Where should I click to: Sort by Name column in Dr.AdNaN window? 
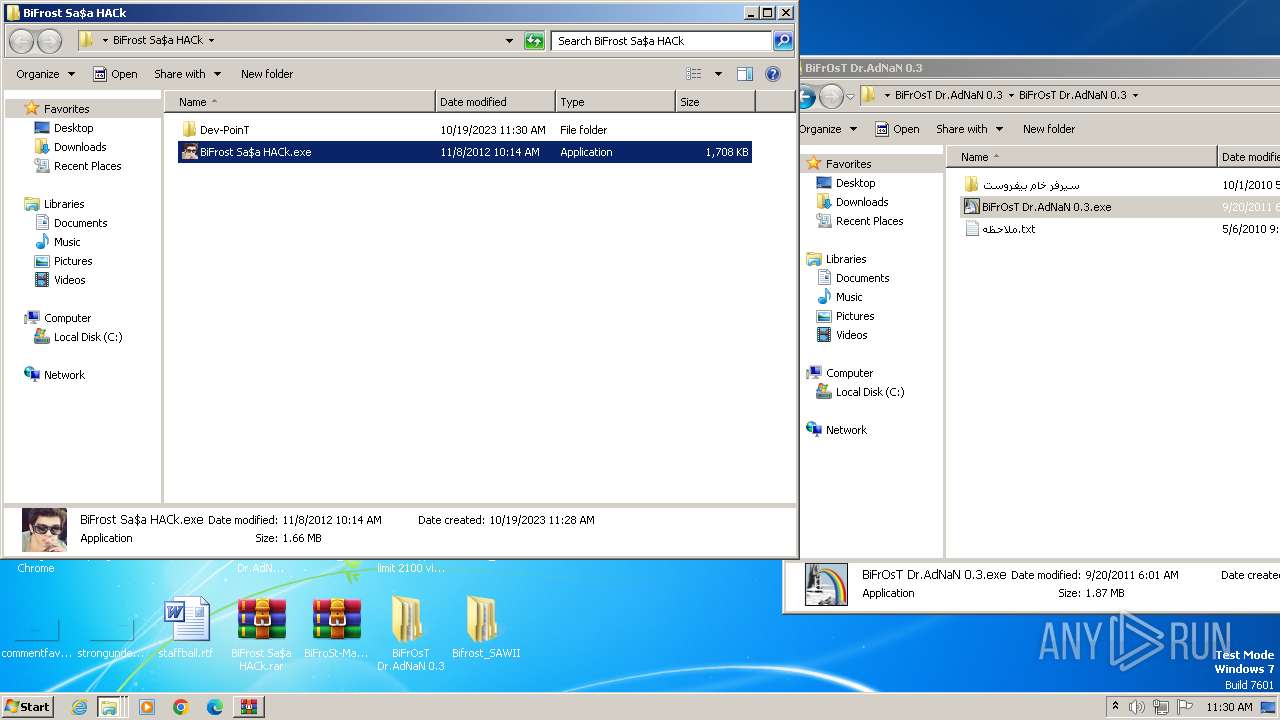click(x=1082, y=157)
